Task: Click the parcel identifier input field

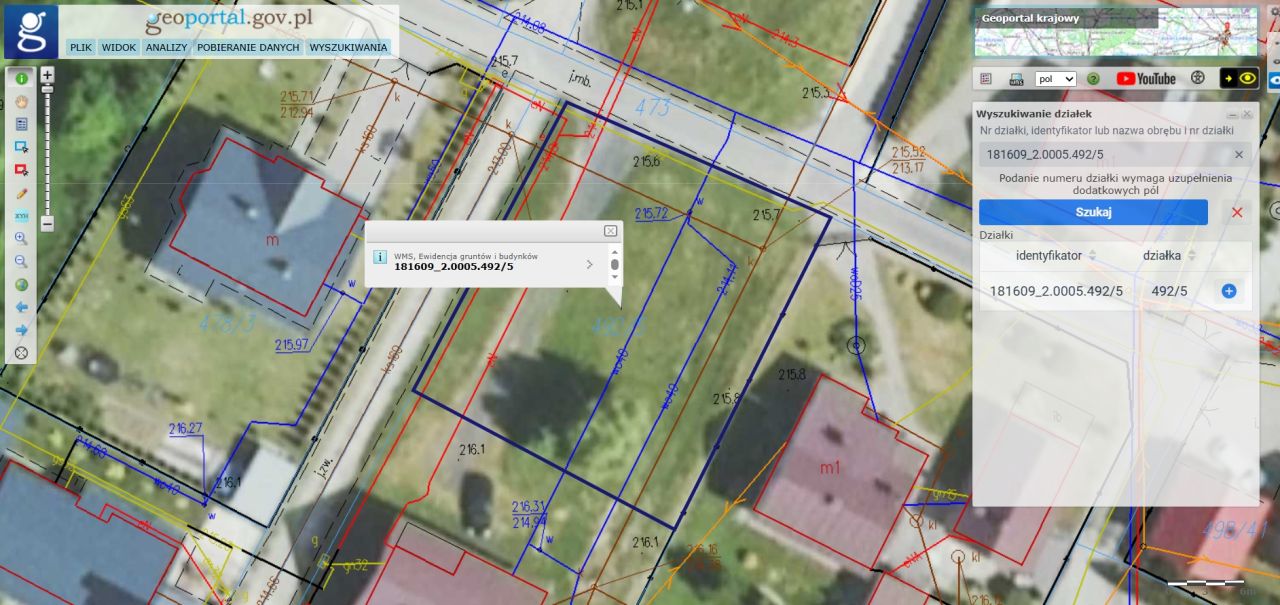Action: 1105,154
